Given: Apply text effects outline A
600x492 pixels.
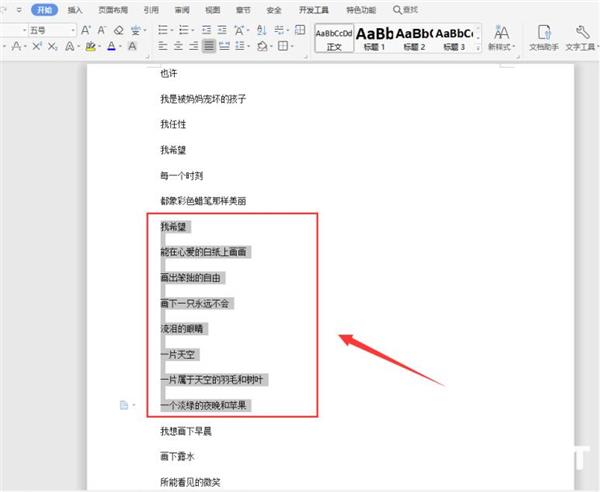Looking at the screenshot, I should (x=70, y=46).
